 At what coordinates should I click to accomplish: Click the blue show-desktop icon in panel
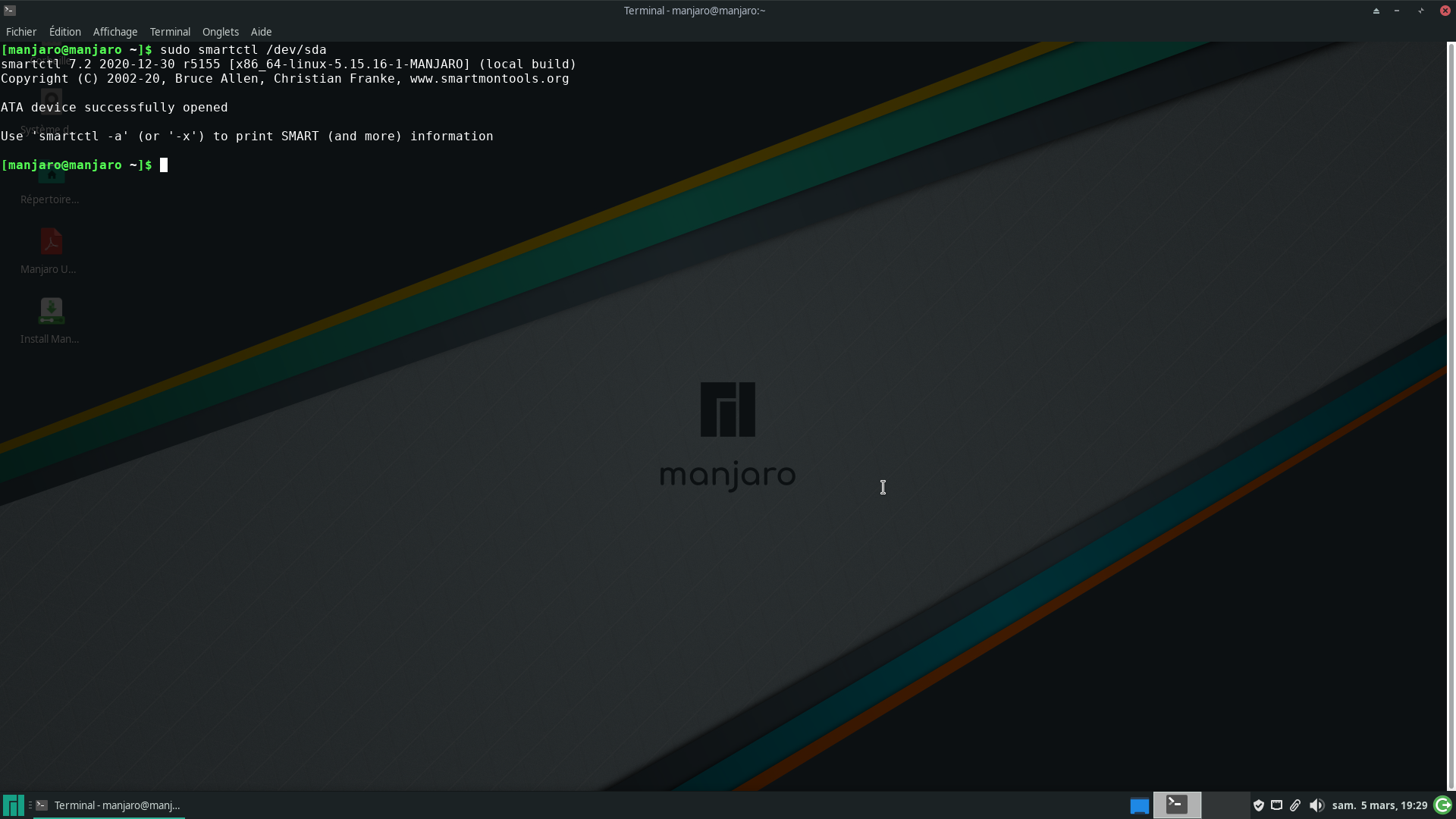coord(1139,805)
